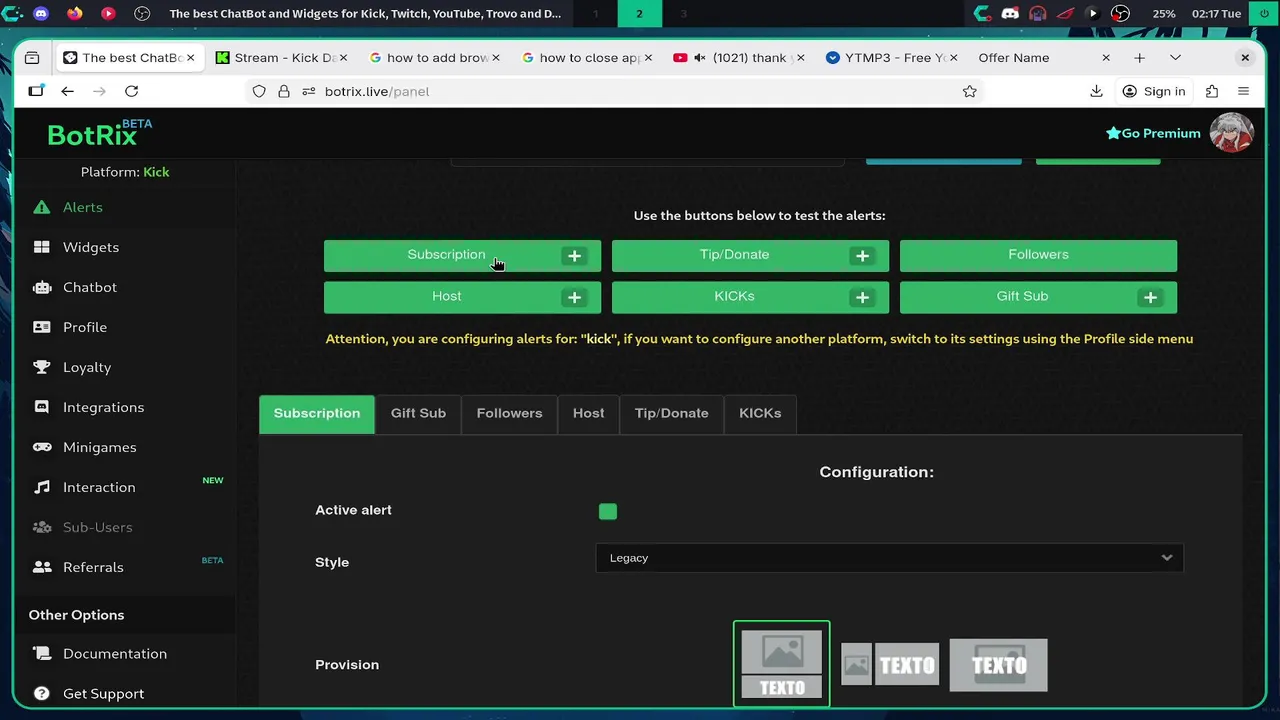
Task: Test the KICKs alert button
Action: click(x=750, y=297)
